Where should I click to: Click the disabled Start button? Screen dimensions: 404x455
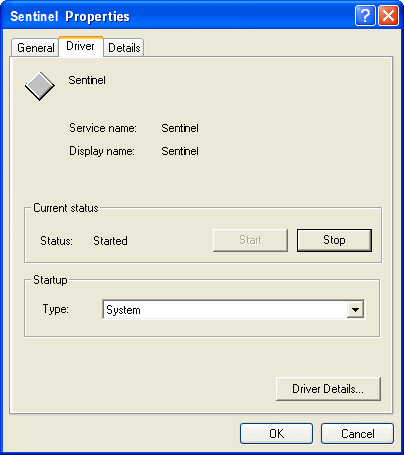[250, 240]
